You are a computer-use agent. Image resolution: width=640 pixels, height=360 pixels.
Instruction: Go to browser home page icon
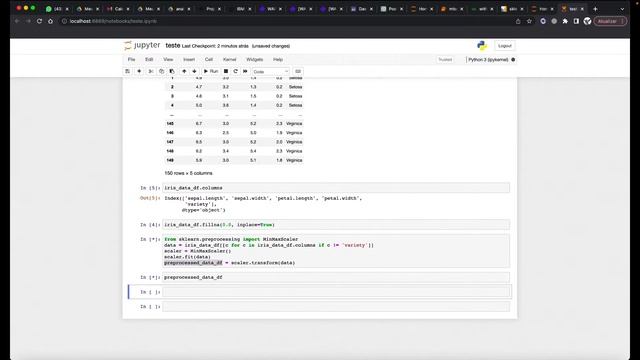click(x=51, y=21)
